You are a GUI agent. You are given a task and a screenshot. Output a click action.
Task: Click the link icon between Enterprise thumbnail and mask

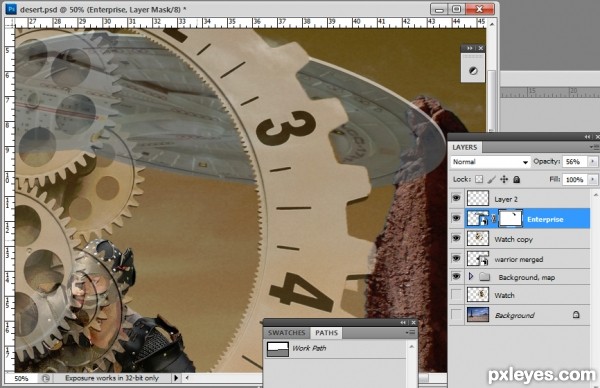coord(494,219)
